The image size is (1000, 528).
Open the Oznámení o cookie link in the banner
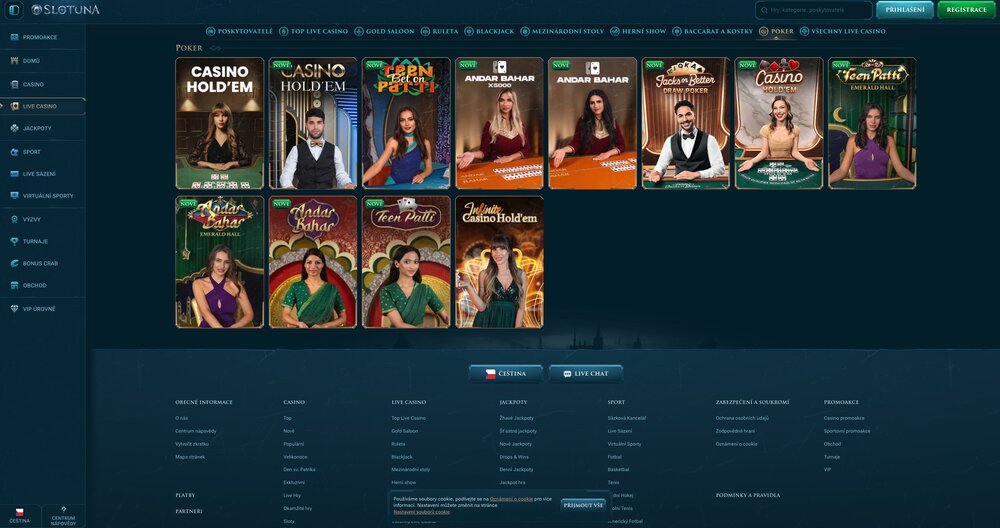511,499
